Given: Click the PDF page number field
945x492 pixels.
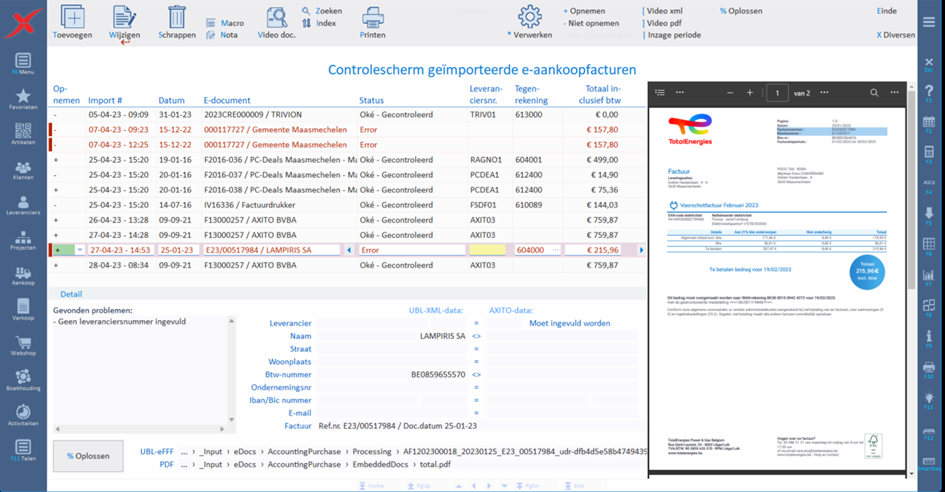Looking at the screenshot, I should (x=776, y=93).
